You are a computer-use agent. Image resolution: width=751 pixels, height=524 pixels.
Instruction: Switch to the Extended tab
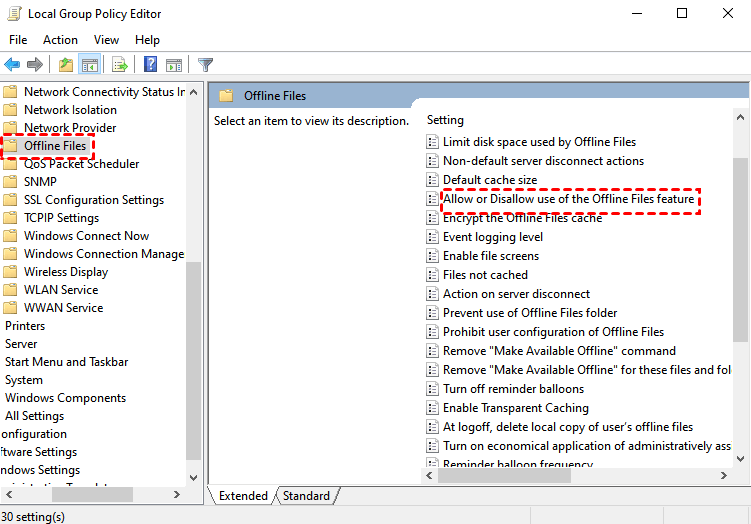(x=243, y=496)
